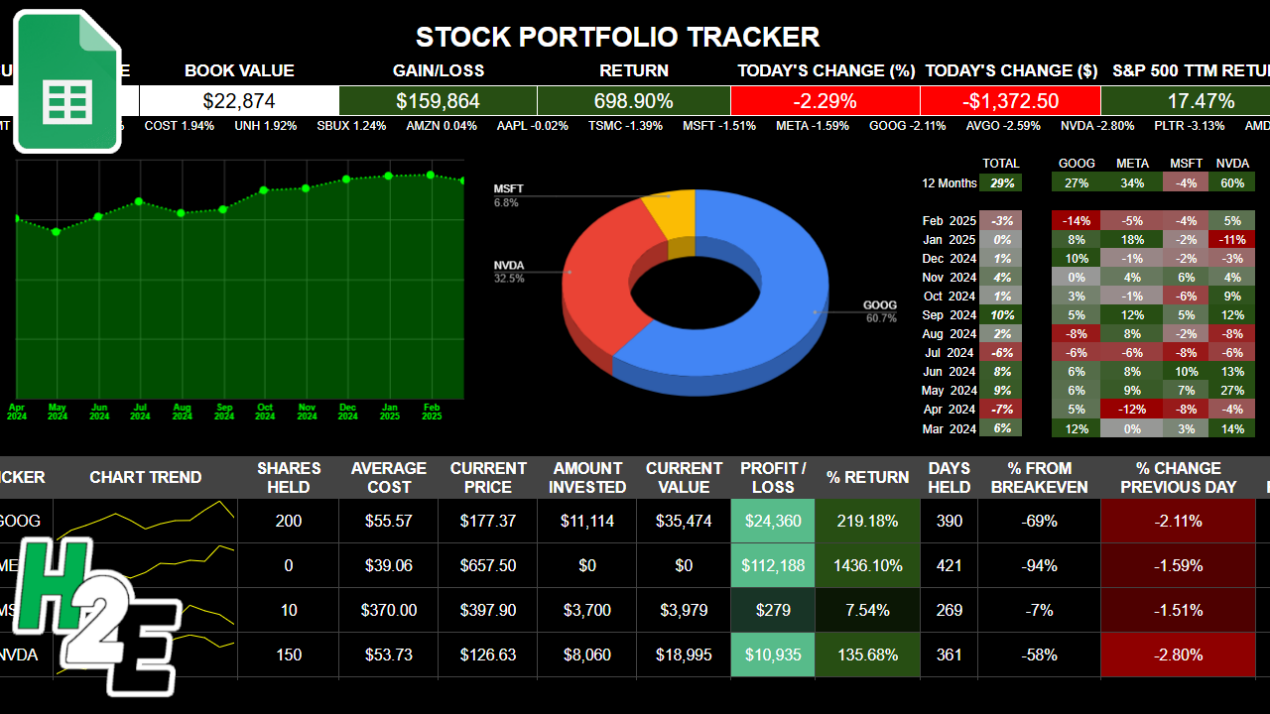Select the 12 Months TOTAL 29% heatmap cell
This screenshot has width=1270, height=714.
(1001, 183)
